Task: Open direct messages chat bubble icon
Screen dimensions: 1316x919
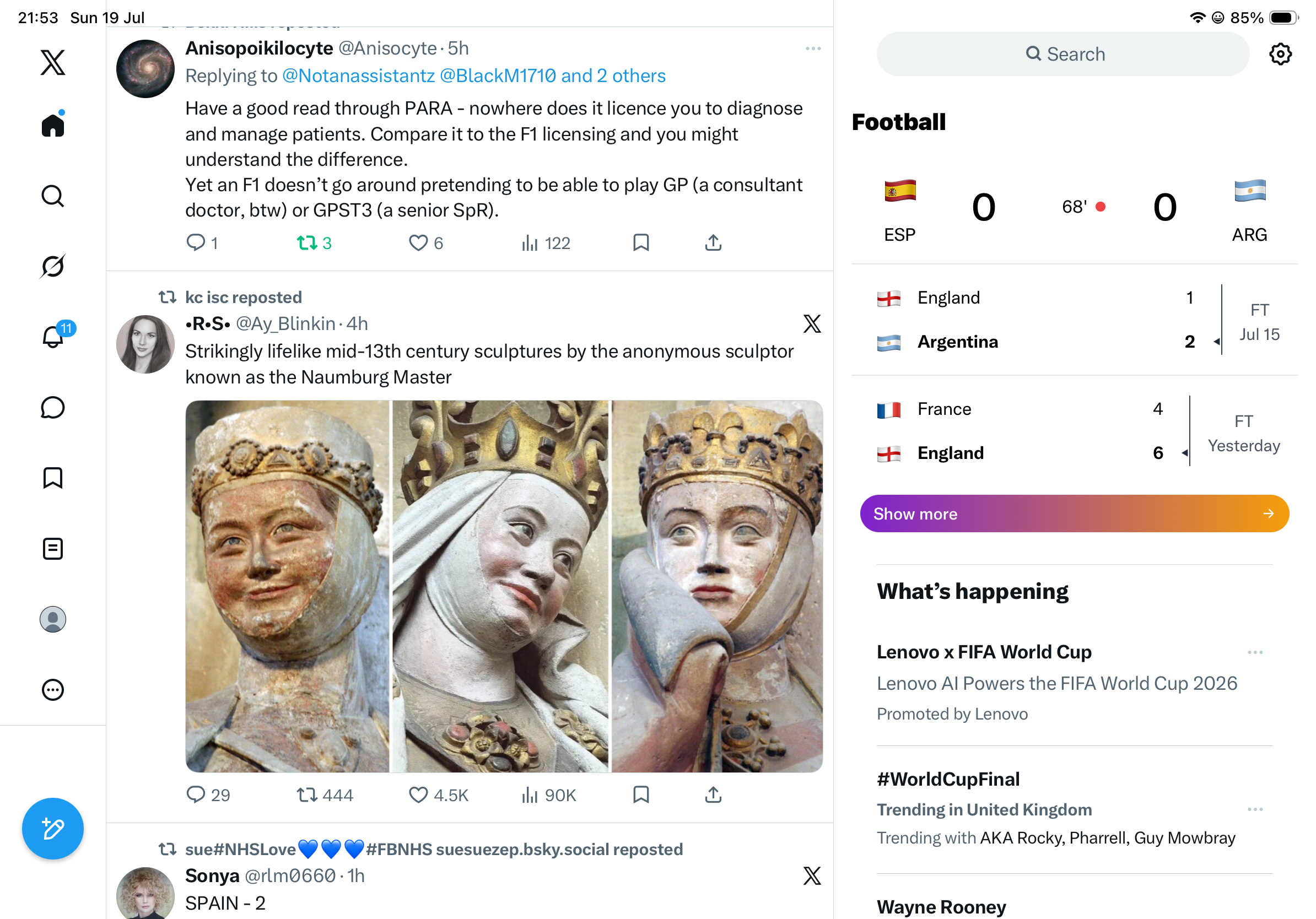Action: click(53, 408)
